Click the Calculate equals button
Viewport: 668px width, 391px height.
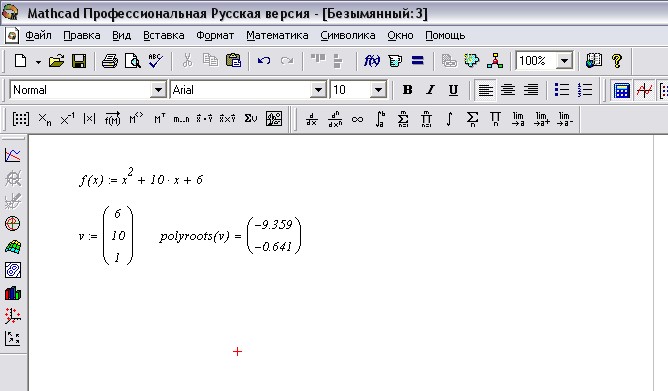(418, 61)
